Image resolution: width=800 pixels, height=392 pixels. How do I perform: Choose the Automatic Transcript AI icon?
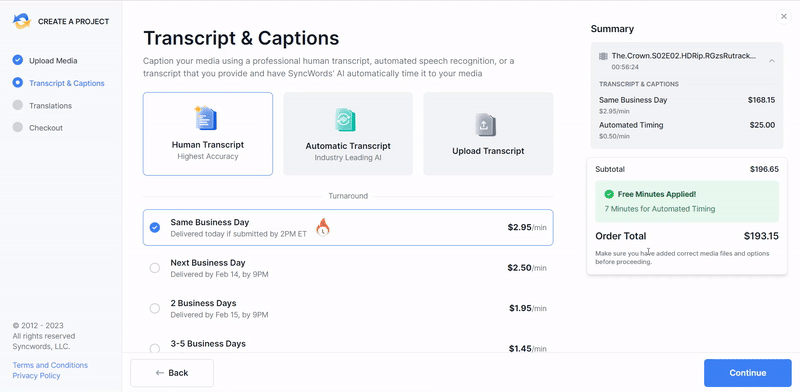coord(345,120)
